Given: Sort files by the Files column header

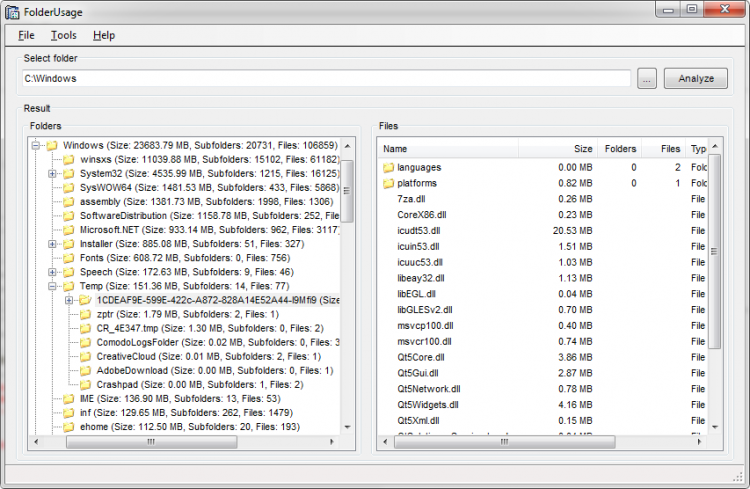Looking at the screenshot, I should (664, 149).
